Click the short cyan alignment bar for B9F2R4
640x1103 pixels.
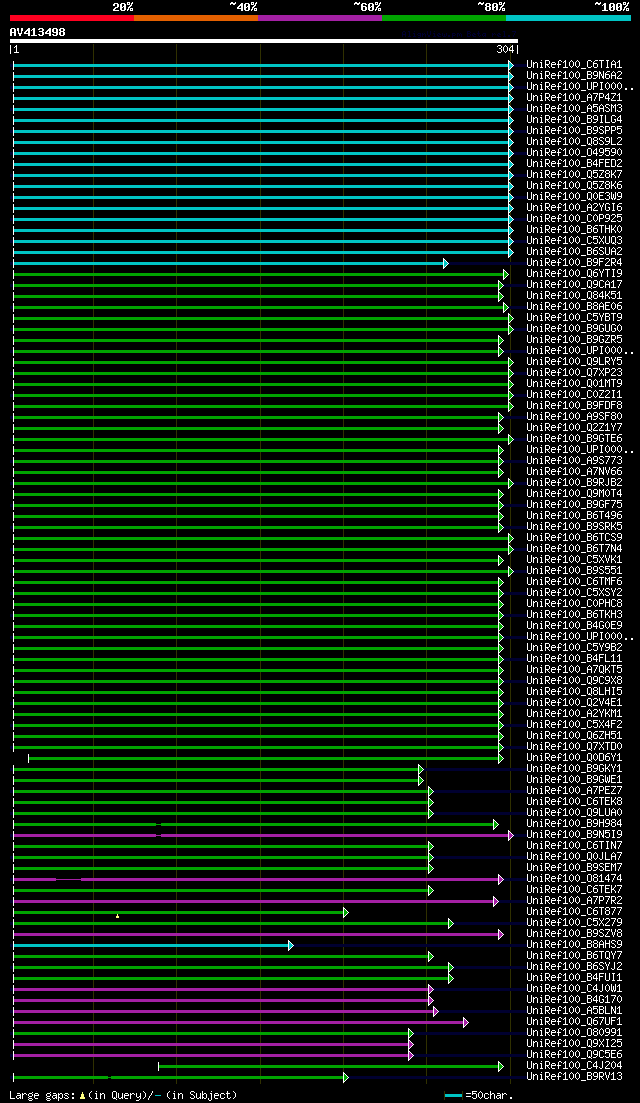pyautogui.click(x=231, y=263)
